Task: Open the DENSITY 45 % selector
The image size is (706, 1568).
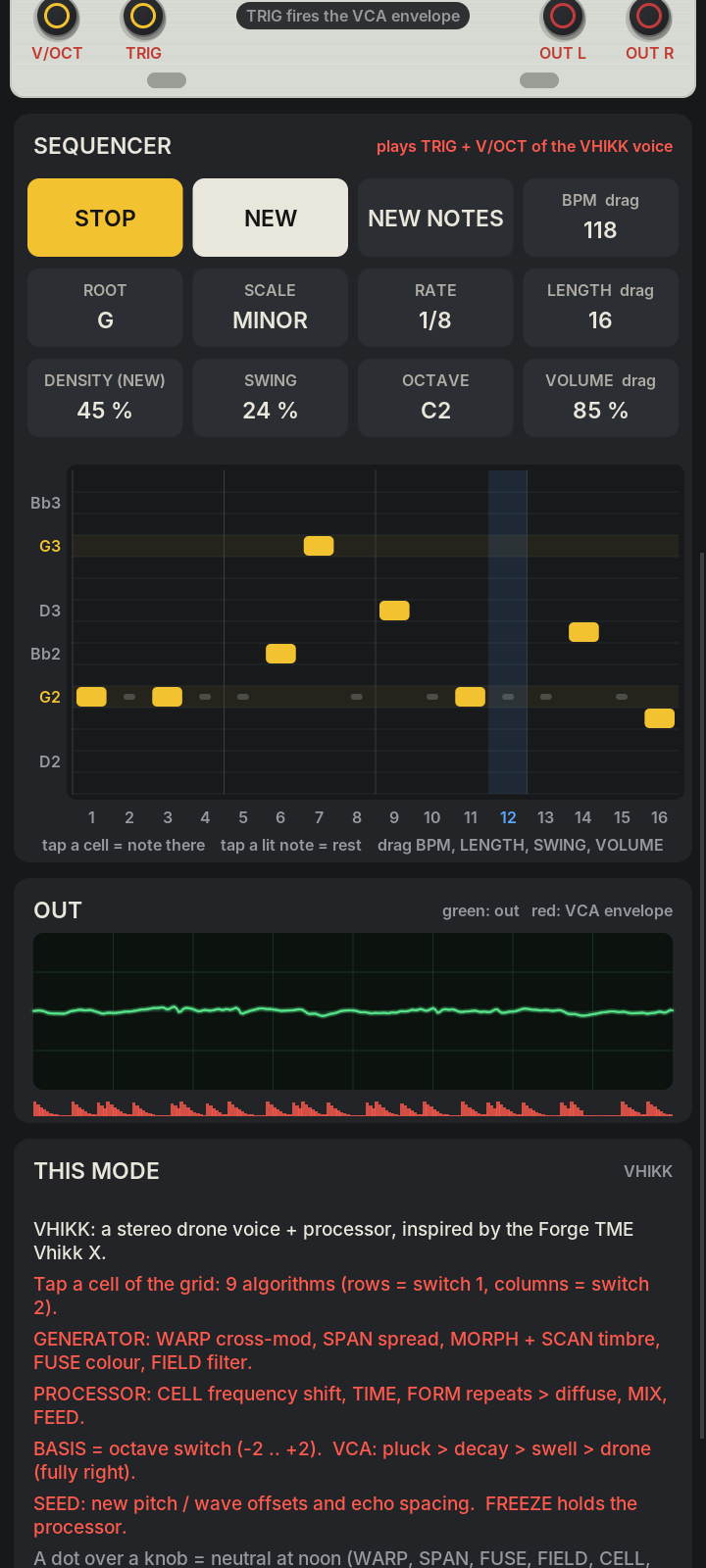Action: coord(105,398)
